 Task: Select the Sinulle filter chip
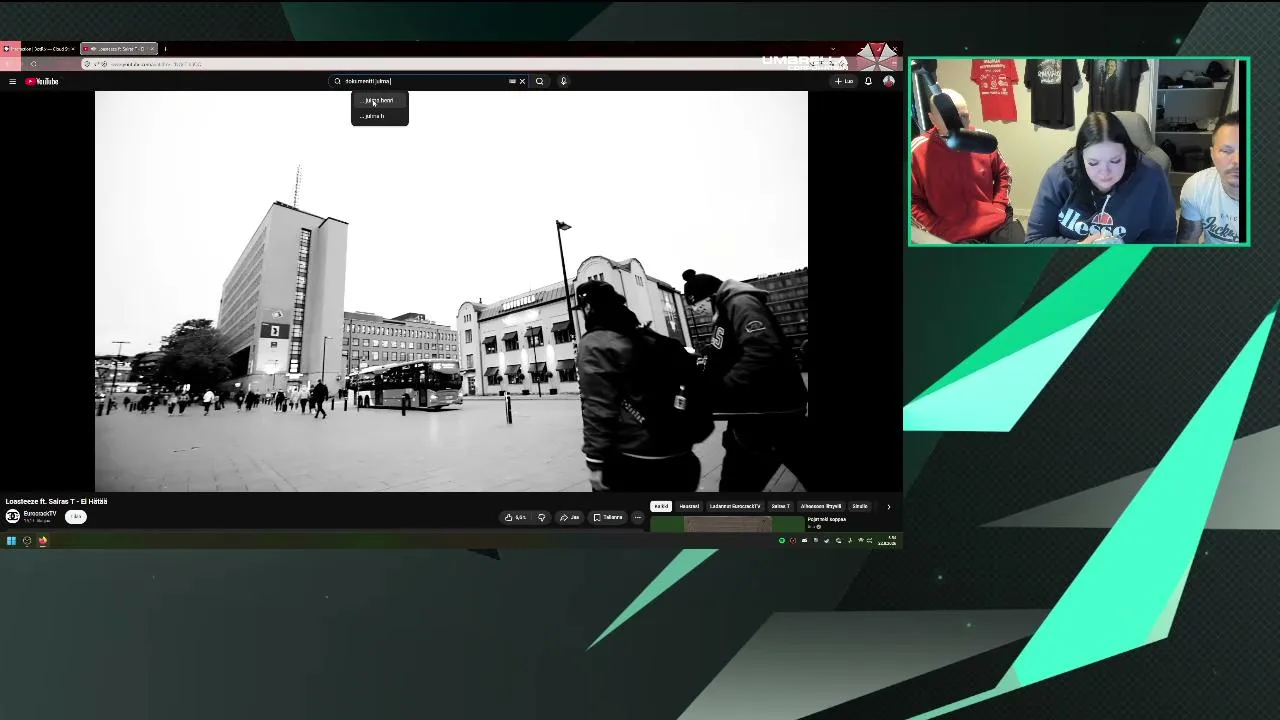coord(860,506)
